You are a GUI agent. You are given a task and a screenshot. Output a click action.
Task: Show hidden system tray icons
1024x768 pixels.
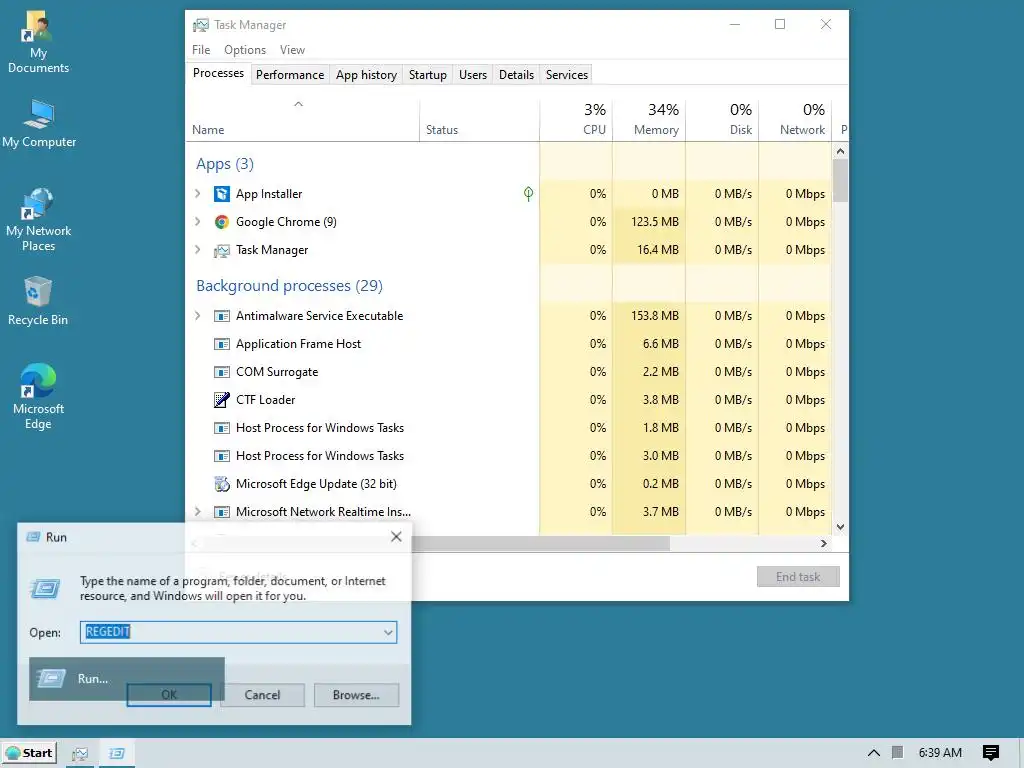873,753
